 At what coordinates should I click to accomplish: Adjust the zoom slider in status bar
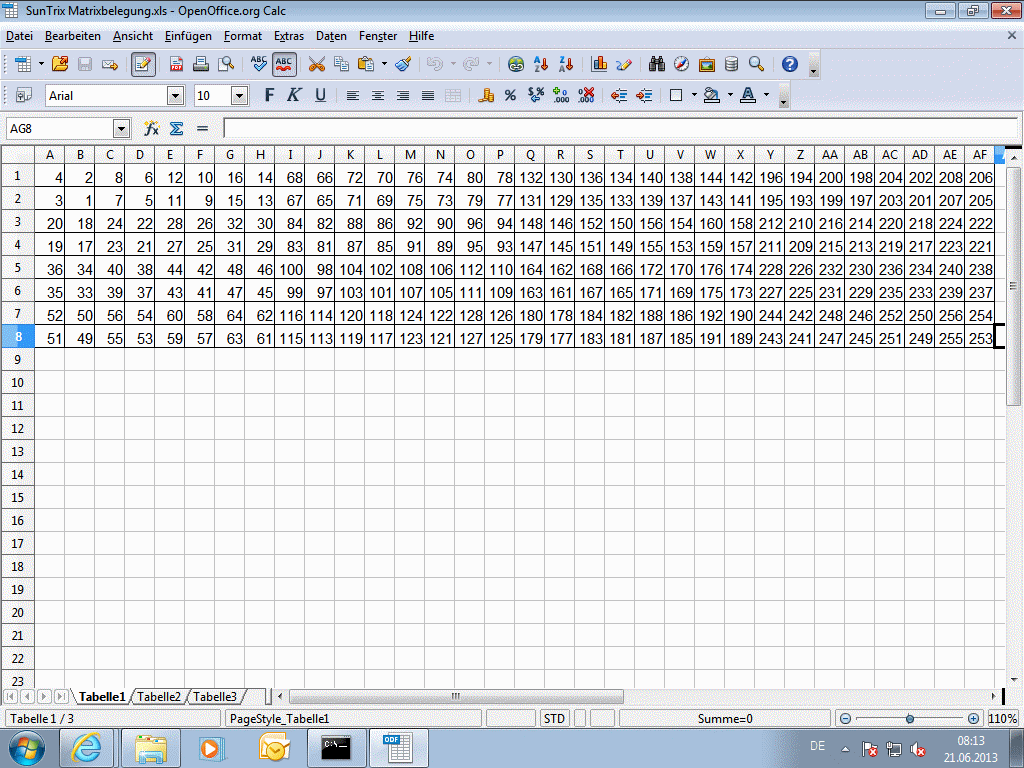point(909,719)
